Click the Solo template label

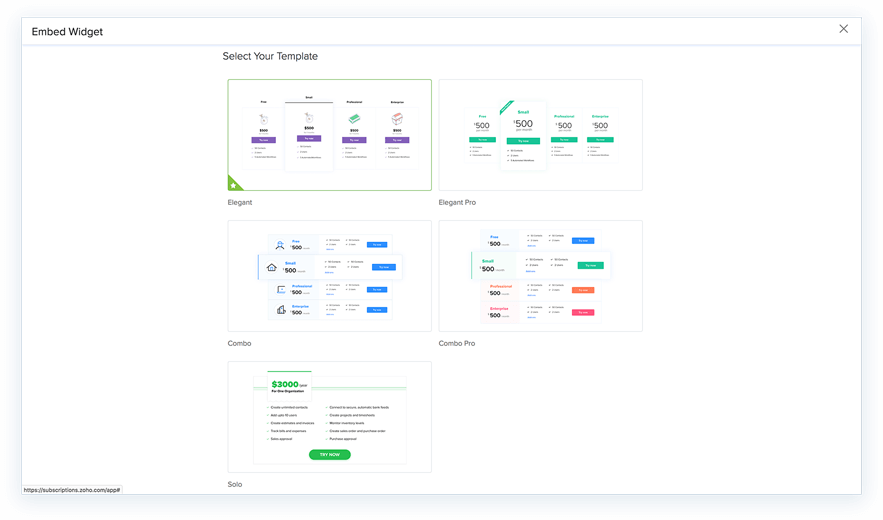[235, 484]
